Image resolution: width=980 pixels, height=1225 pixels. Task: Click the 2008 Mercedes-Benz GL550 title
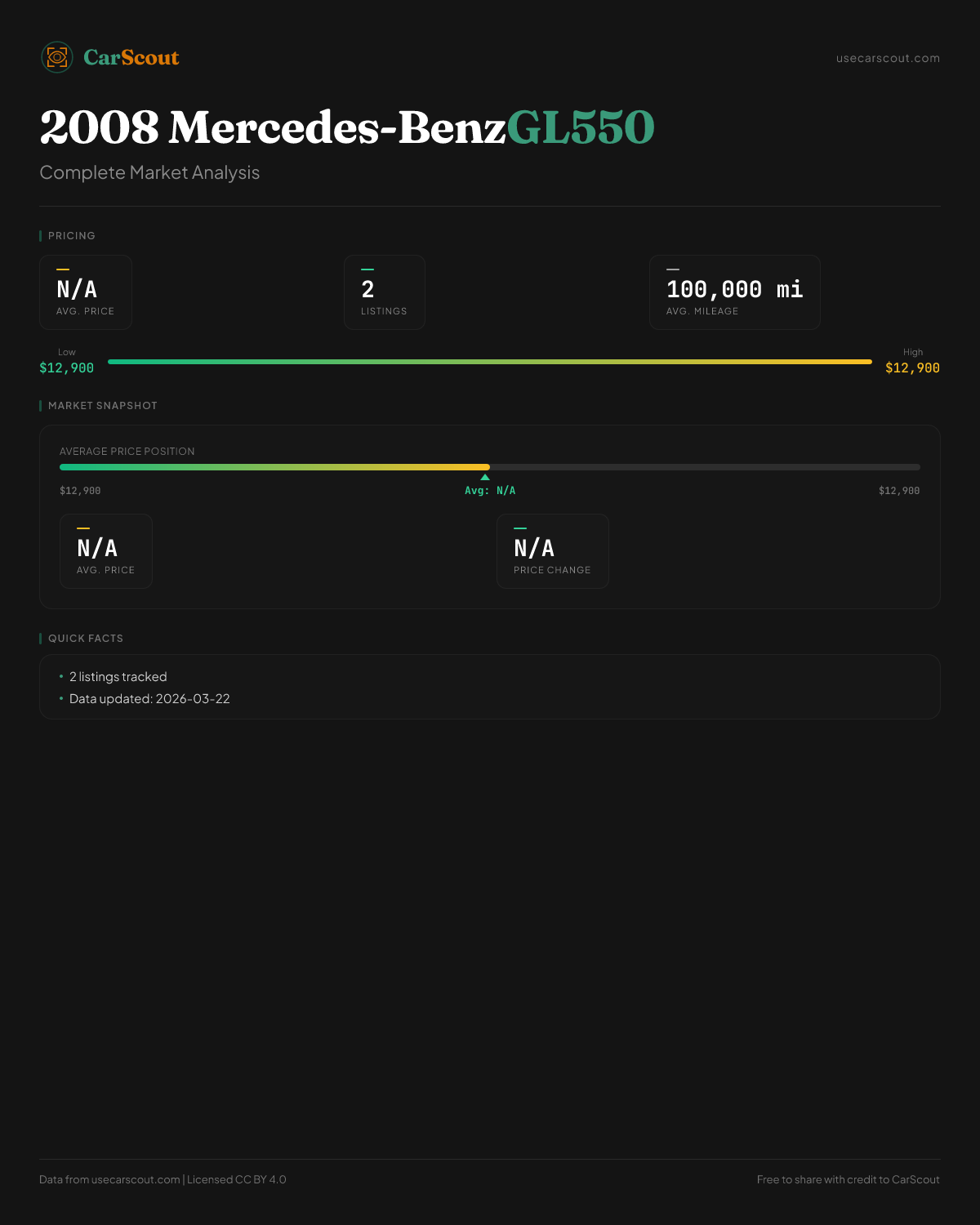tap(347, 127)
